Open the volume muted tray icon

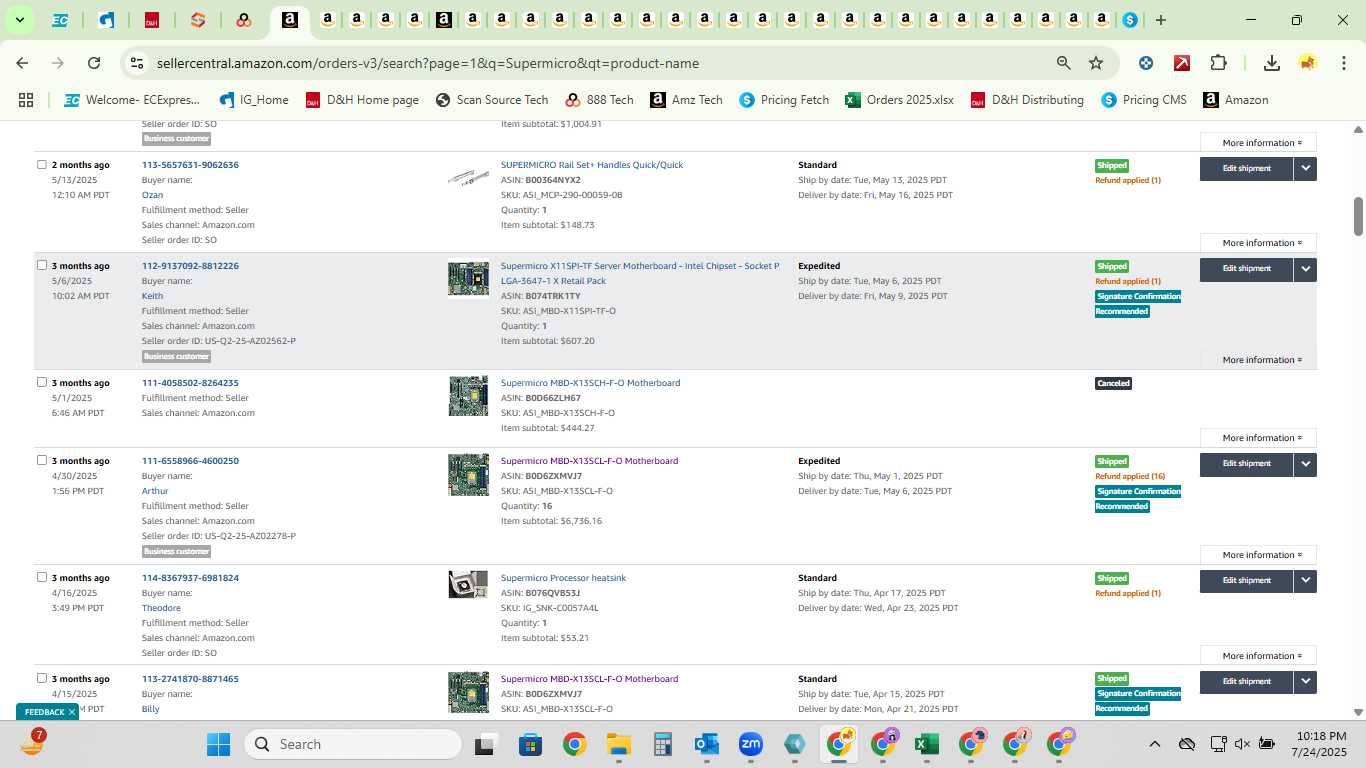[1242, 744]
